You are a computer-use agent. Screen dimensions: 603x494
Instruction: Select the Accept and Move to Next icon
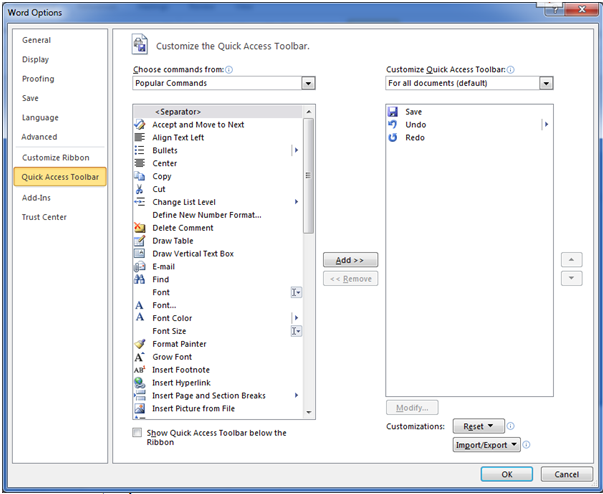point(140,125)
